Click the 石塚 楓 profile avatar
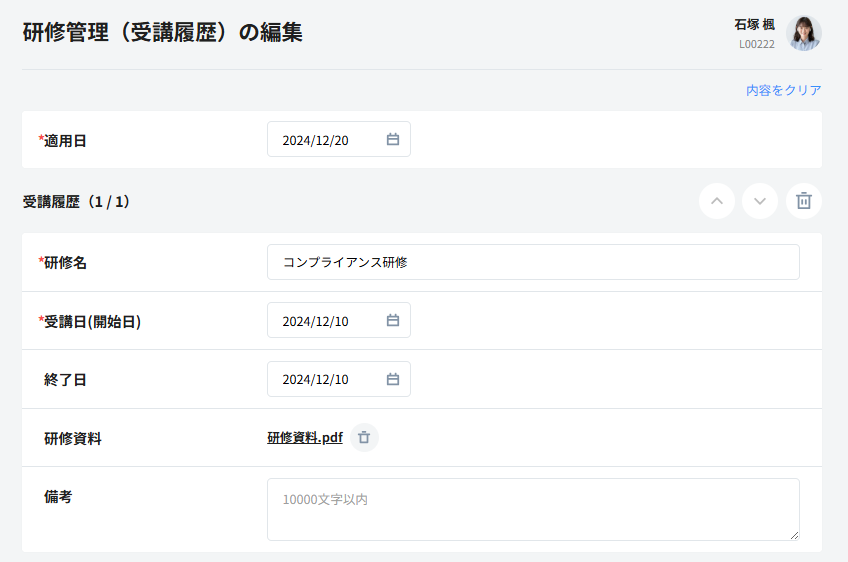 (x=803, y=33)
